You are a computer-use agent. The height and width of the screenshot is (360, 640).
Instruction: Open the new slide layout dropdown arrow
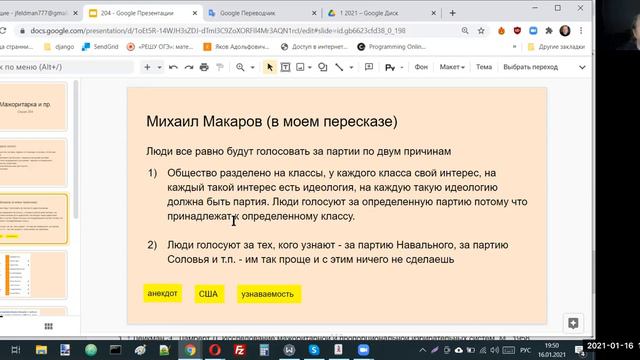[160, 67]
